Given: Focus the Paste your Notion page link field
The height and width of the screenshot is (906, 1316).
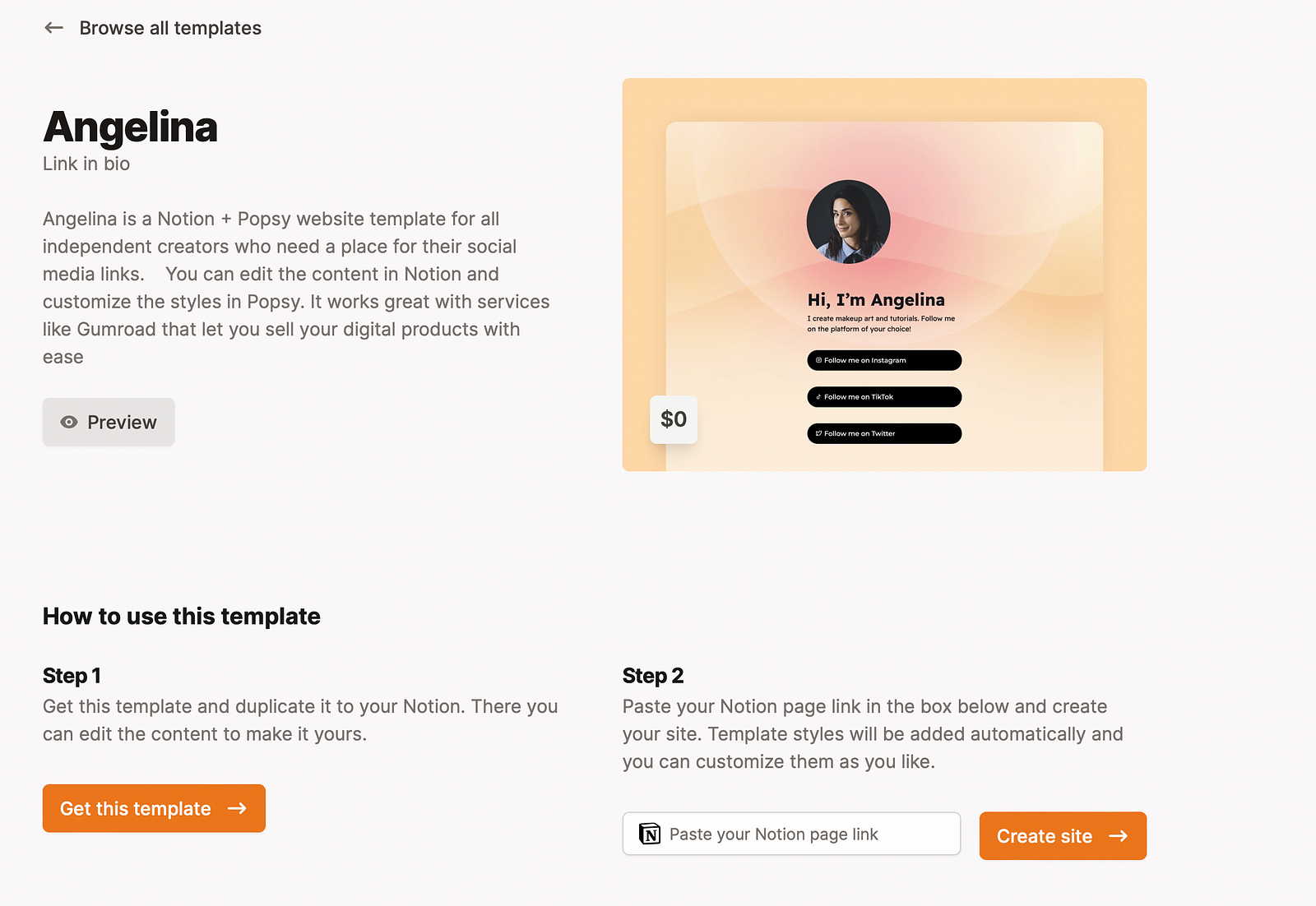Looking at the screenshot, I should (x=791, y=834).
